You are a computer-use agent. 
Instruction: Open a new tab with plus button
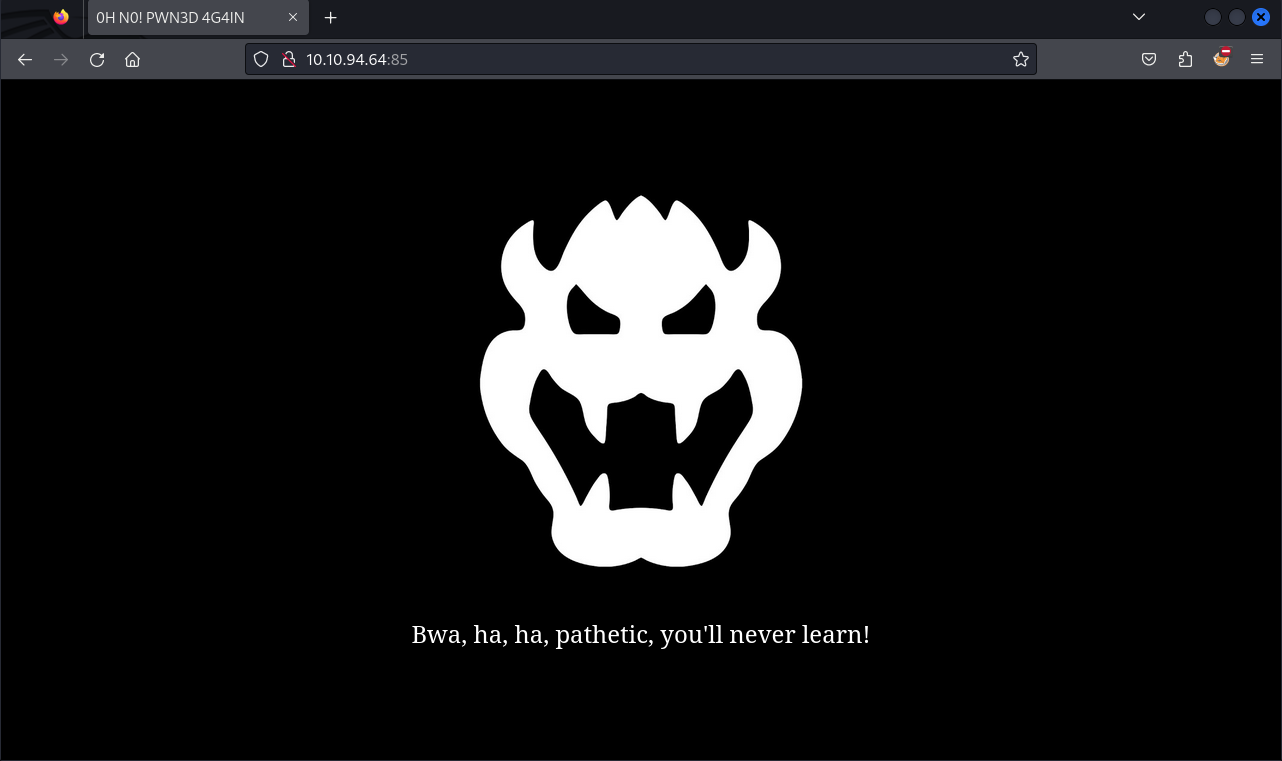(x=331, y=18)
